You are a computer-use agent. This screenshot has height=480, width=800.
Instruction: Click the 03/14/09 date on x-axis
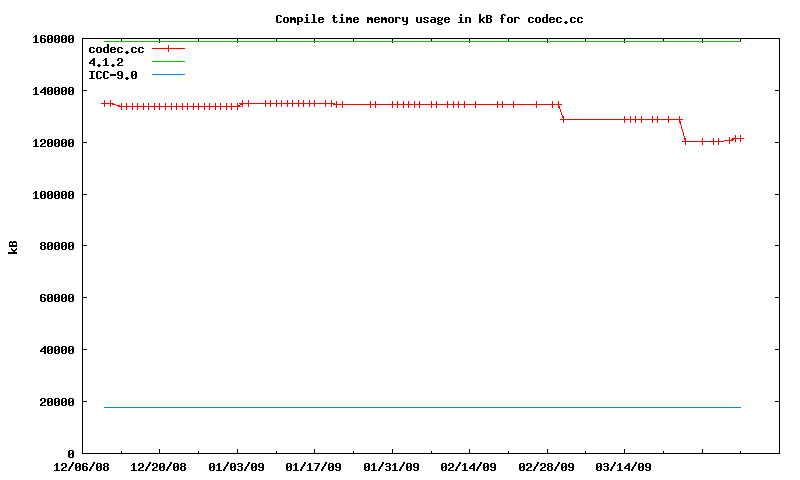click(x=624, y=467)
